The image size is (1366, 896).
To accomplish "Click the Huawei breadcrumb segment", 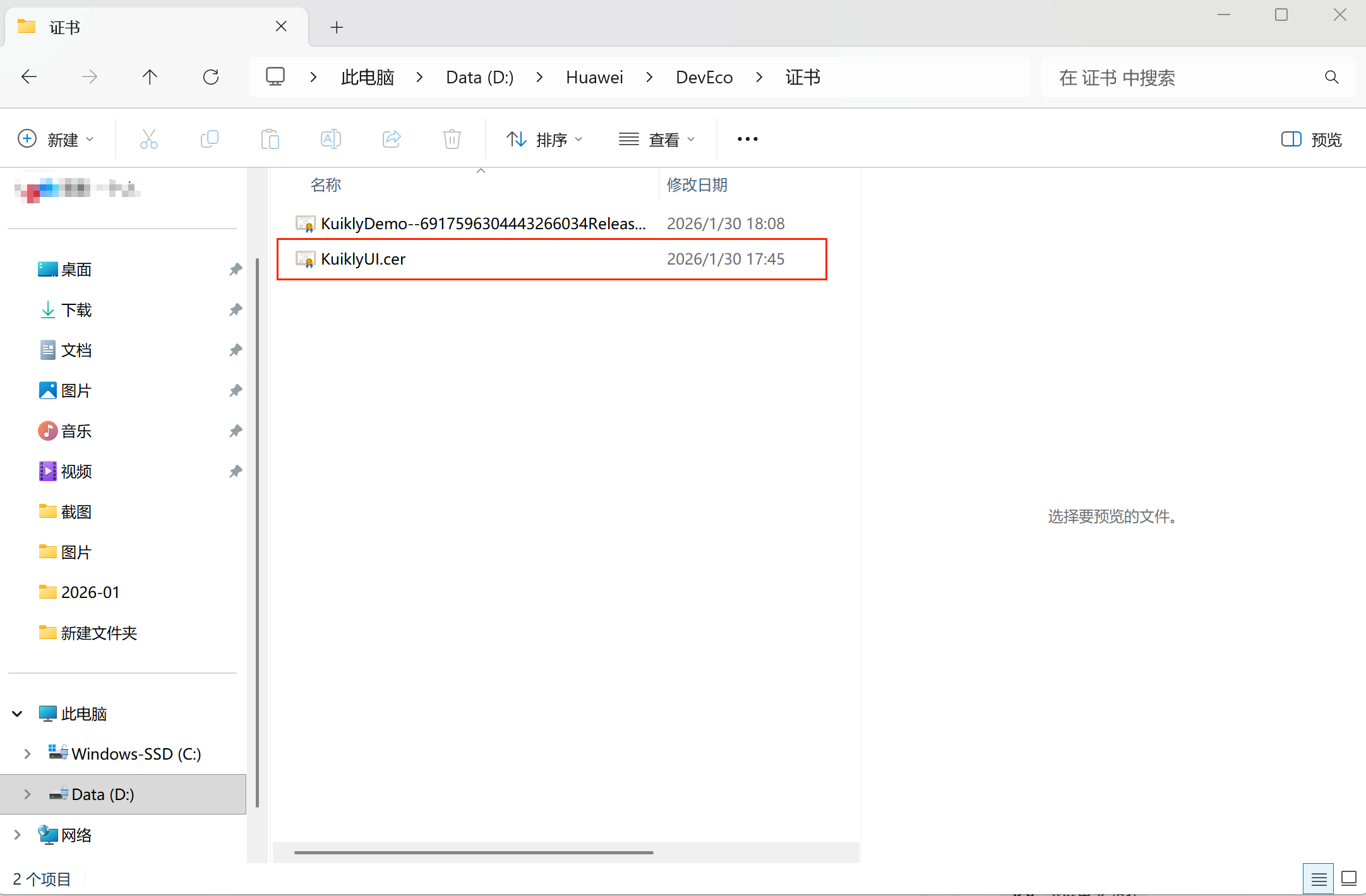I will pos(594,77).
